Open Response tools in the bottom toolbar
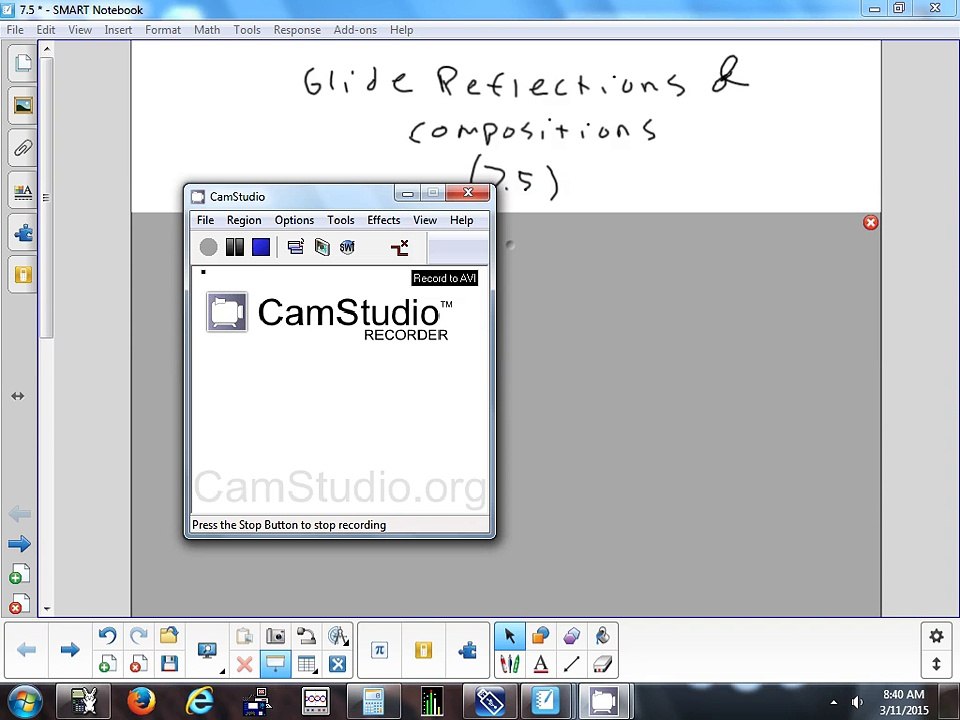 [x=424, y=650]
